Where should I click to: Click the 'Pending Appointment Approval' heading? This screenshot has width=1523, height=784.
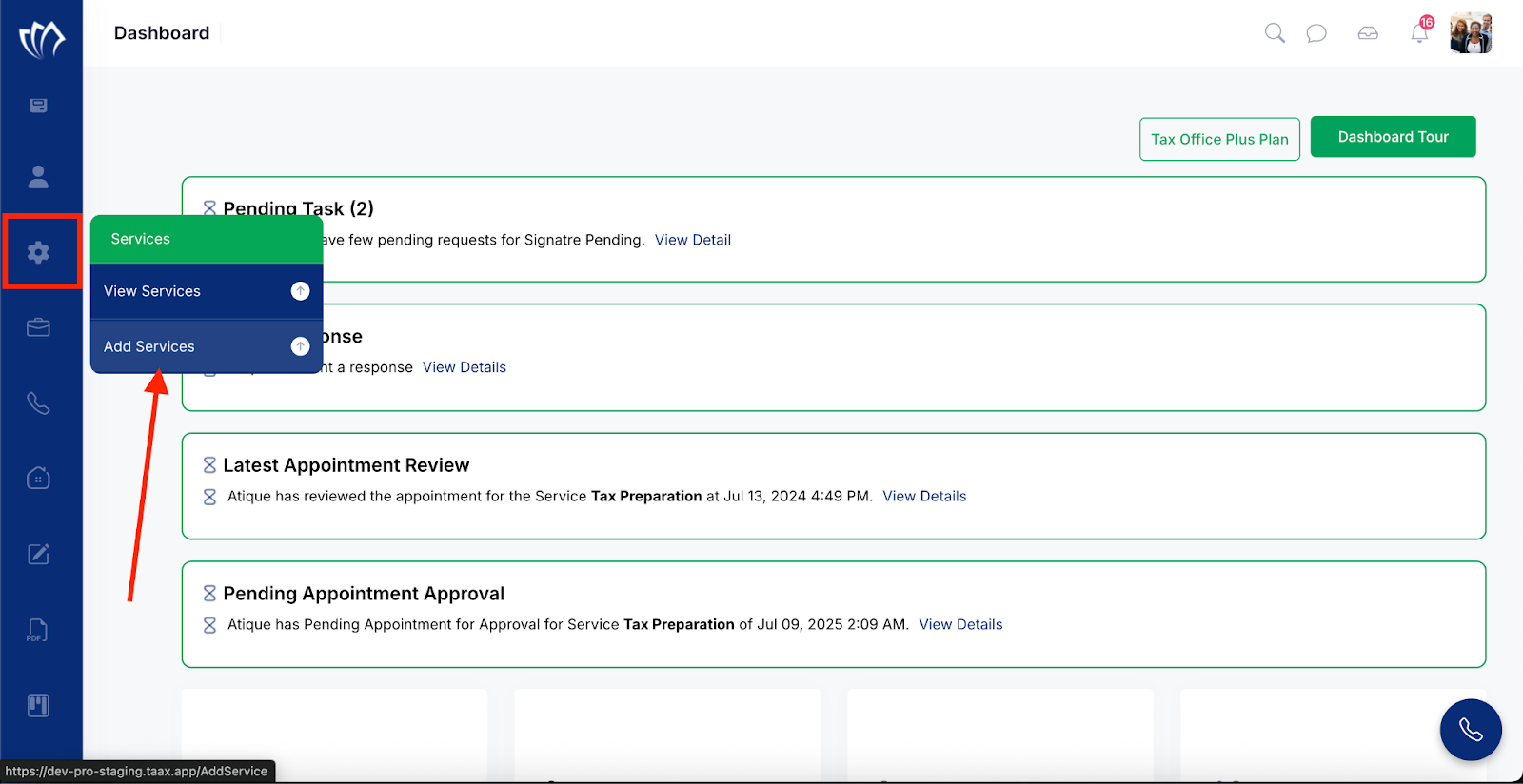364,594
